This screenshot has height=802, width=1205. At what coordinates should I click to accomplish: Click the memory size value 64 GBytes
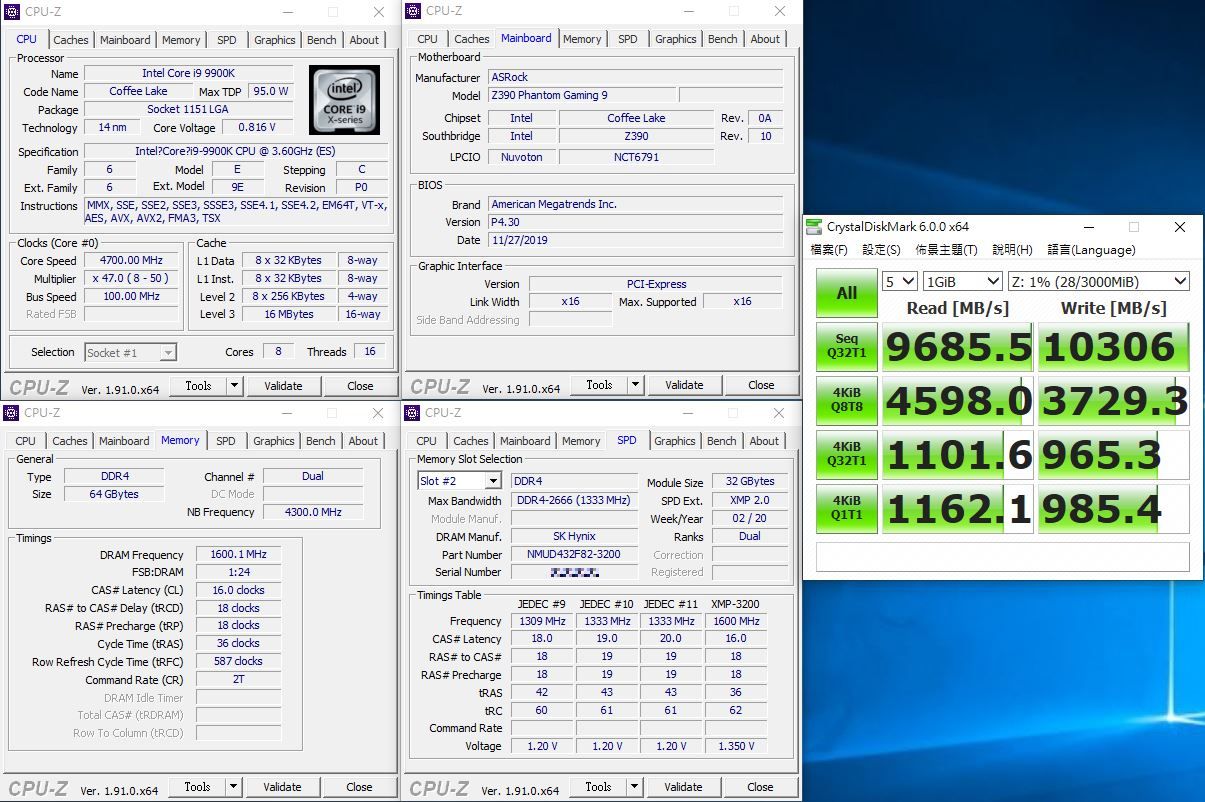click(114, 494)
